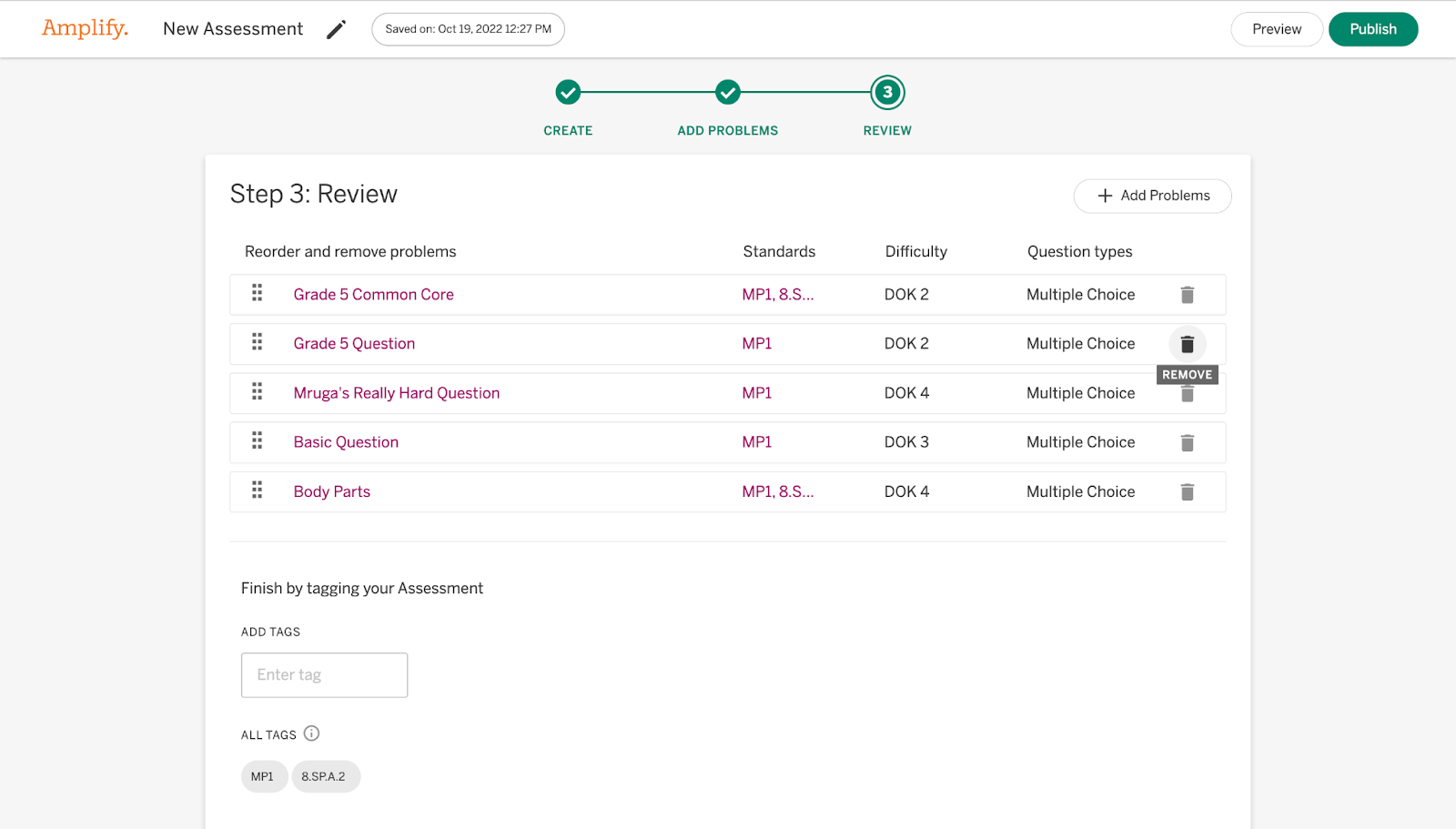Click the MP1 standard on Basic Question row

tap(757, 442)
